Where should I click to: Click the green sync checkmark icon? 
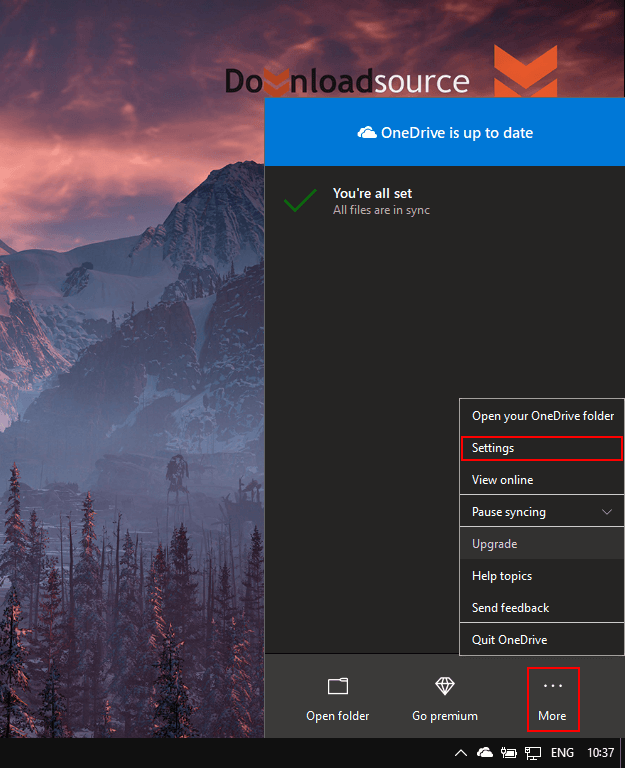point(300,200)
